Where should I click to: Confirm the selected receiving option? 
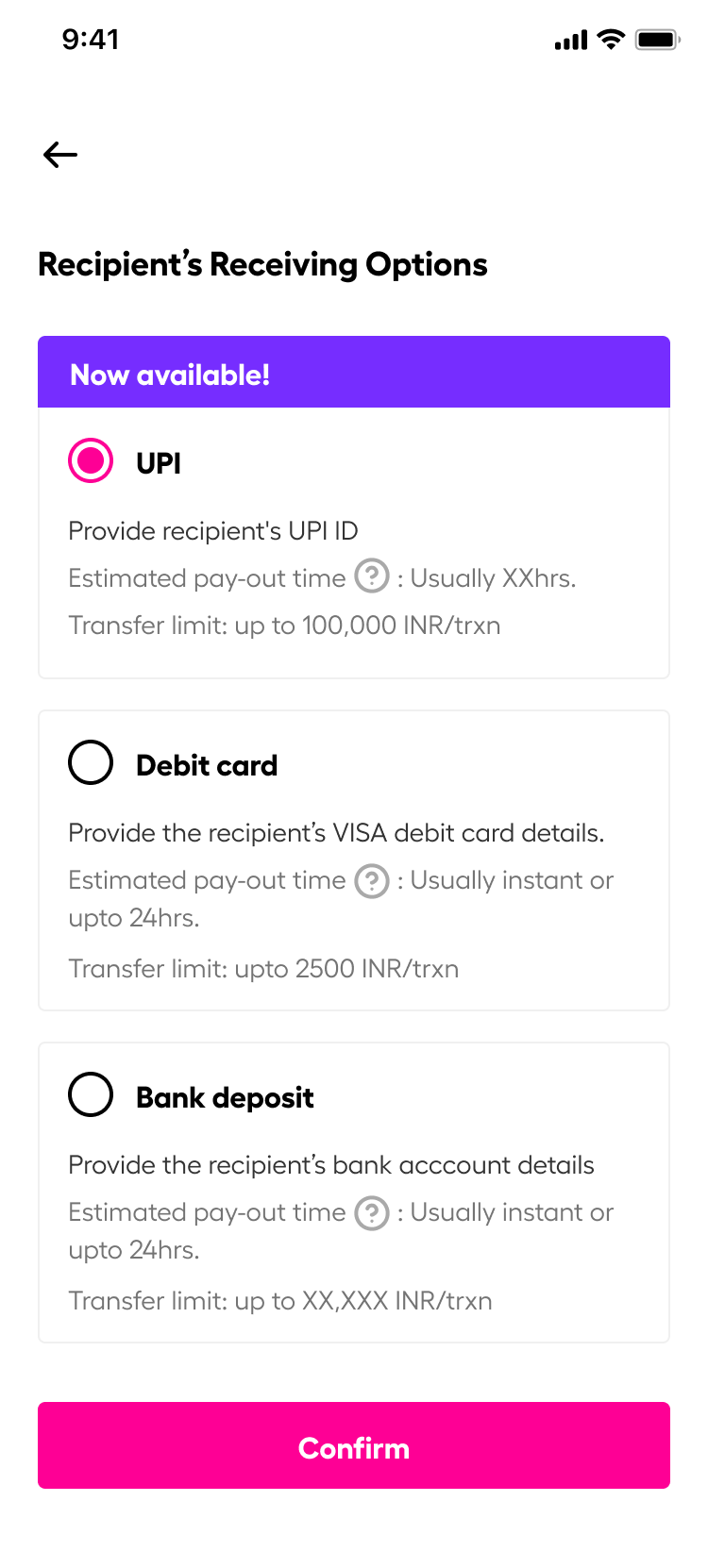coord(354,1445)
